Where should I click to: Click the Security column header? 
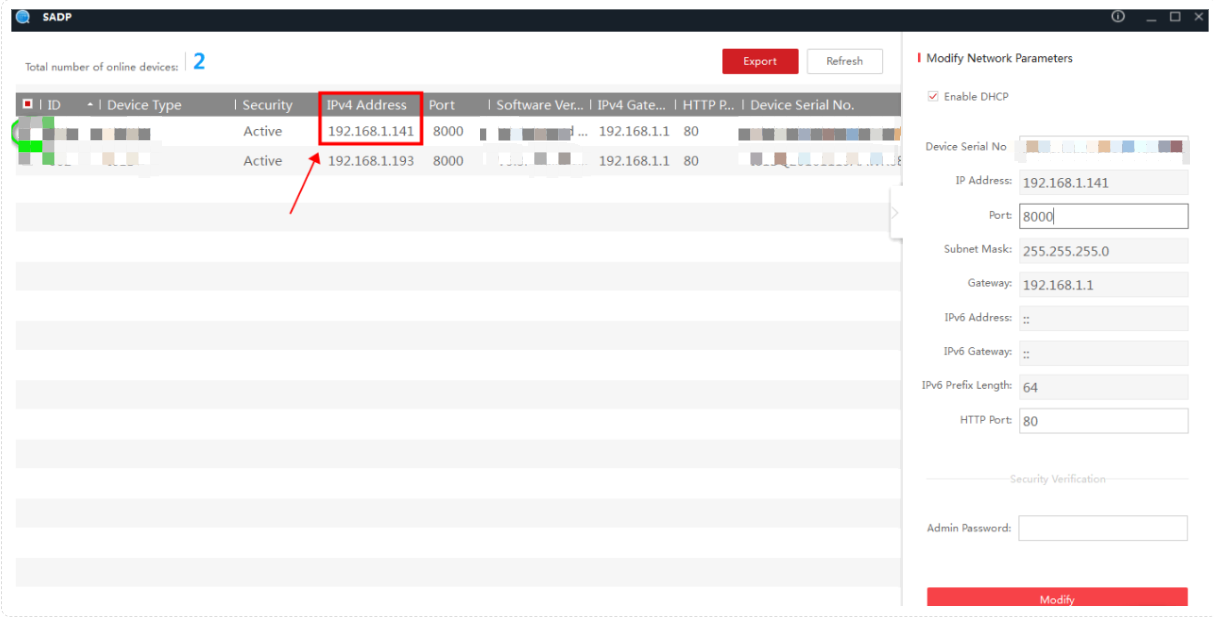(267, 105)
